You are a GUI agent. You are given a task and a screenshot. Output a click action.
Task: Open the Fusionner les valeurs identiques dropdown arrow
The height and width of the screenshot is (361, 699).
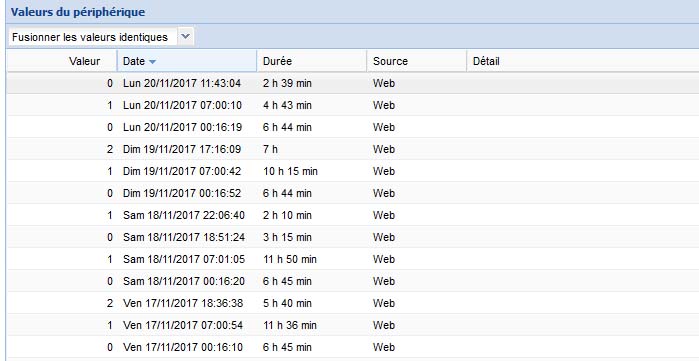[x=185, y=37]
